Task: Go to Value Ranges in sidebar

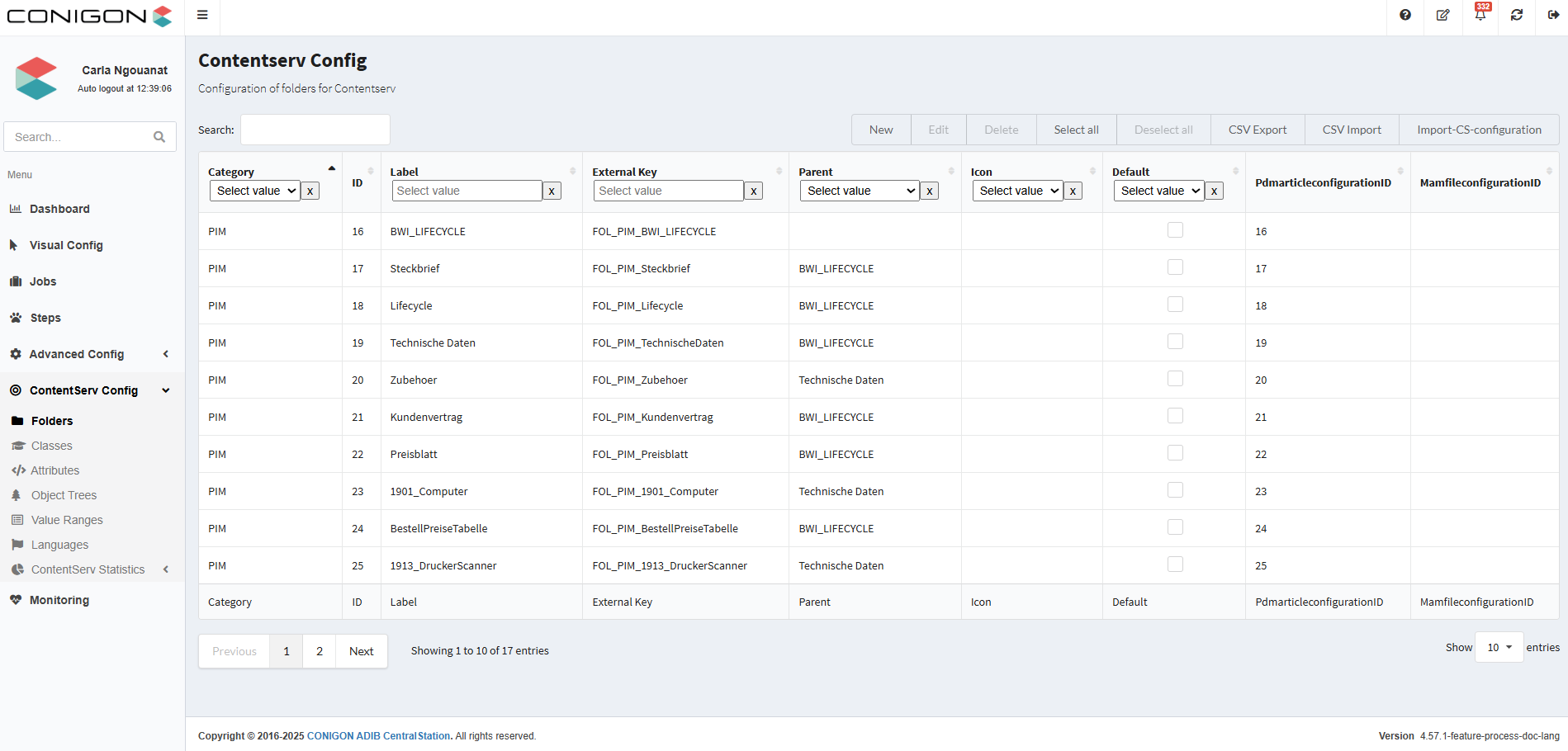Action: [67, 520]
